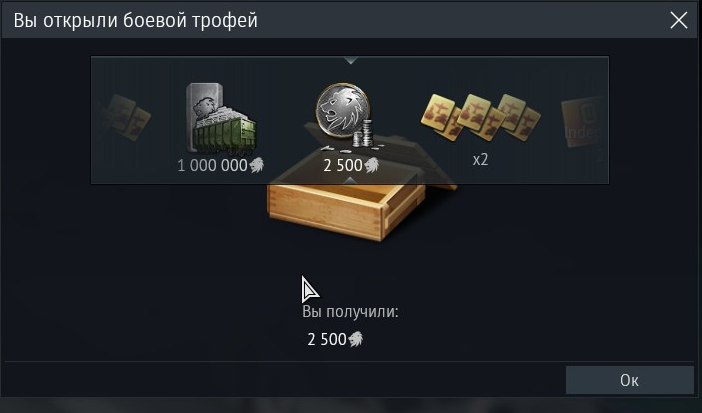Click the bottom roulette pointer arrow
The width and height of the screenshot is (702, 413).
[351, 180]
